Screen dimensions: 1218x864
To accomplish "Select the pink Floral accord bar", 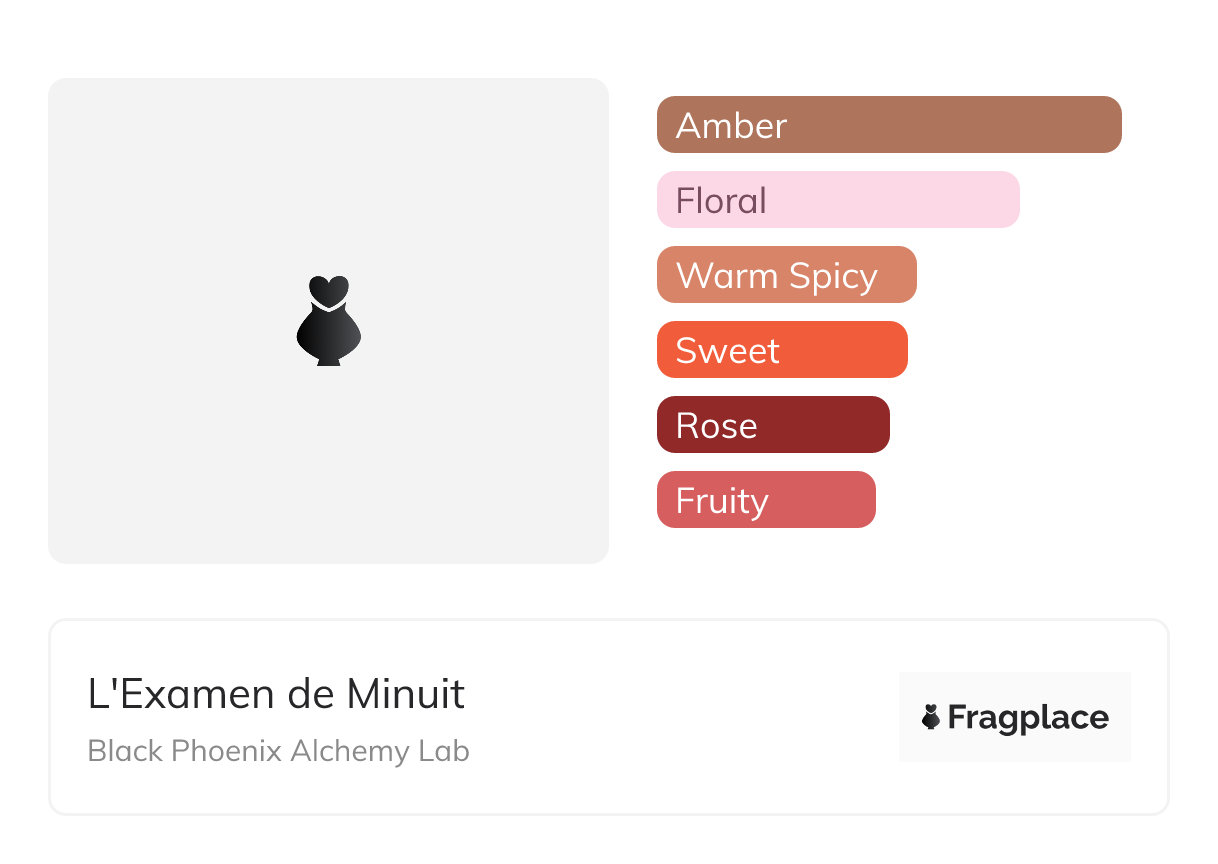I will 900,200.
